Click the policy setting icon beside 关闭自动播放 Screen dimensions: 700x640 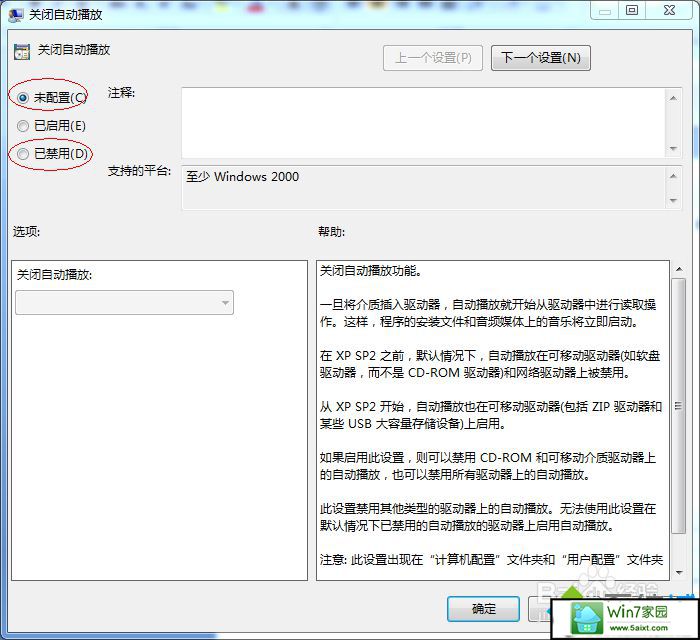21,51
